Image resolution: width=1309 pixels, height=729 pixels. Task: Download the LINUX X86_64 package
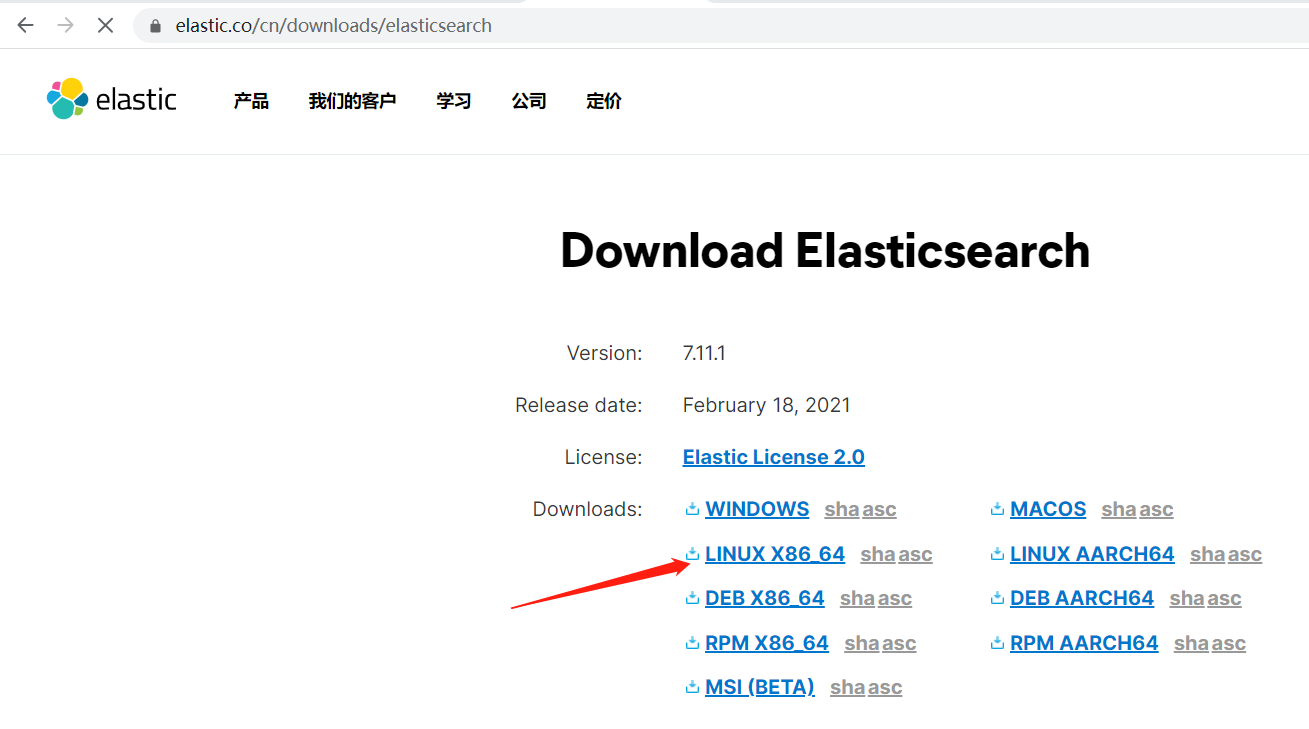point(775,553)
